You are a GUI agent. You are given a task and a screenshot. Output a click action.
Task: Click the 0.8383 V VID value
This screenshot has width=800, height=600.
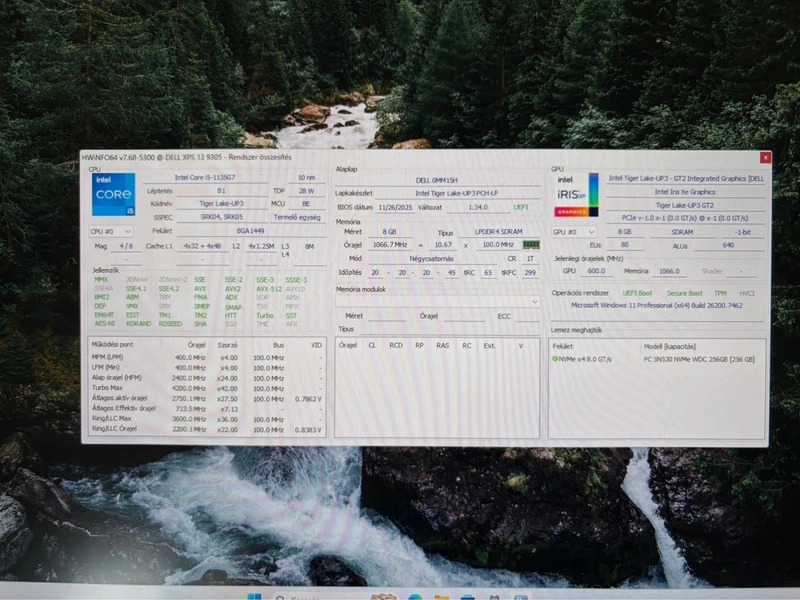[308, 430]
